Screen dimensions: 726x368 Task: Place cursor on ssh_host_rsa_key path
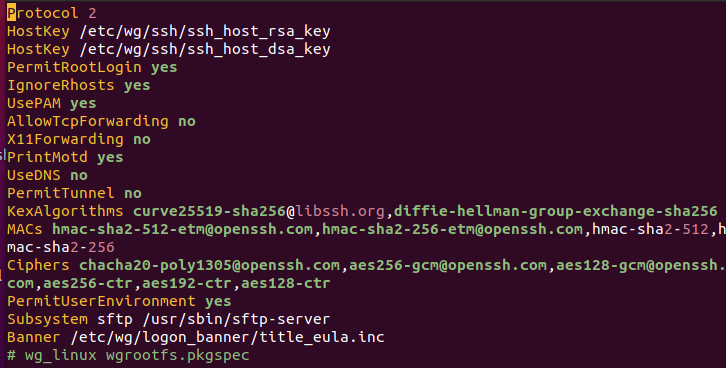click(x=205, y=31)
